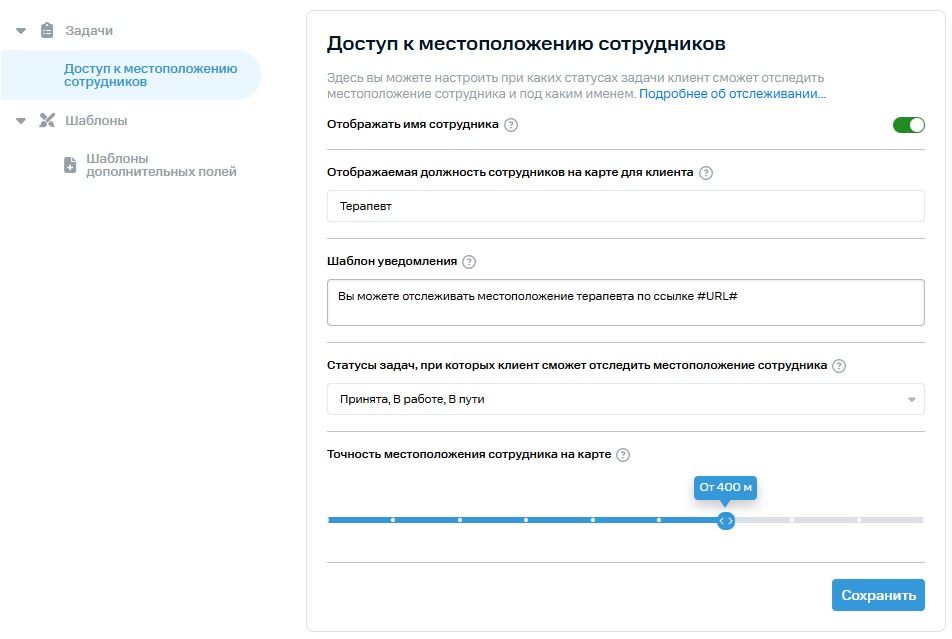Open the Подробнее об отслеживании link
The image size is (952, 639).
point(732,94)
